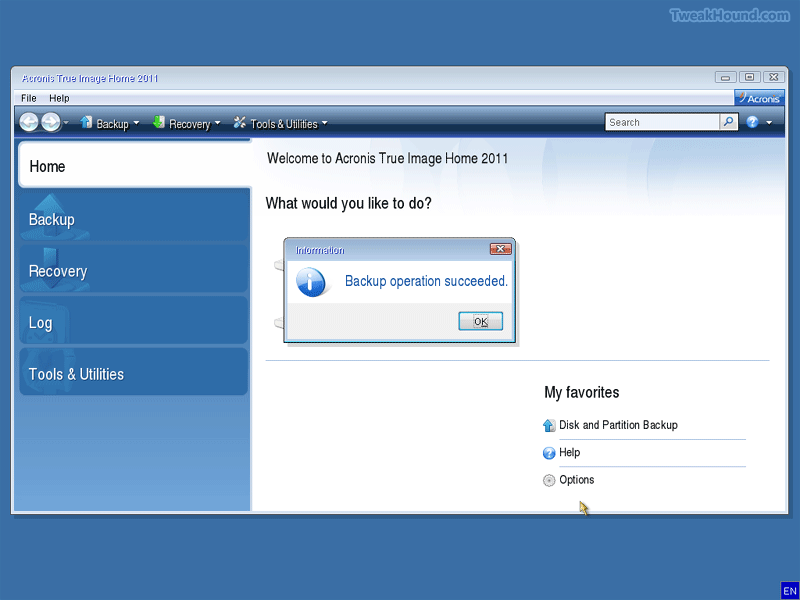Click the magnifier search icon

tap(729, 122)
